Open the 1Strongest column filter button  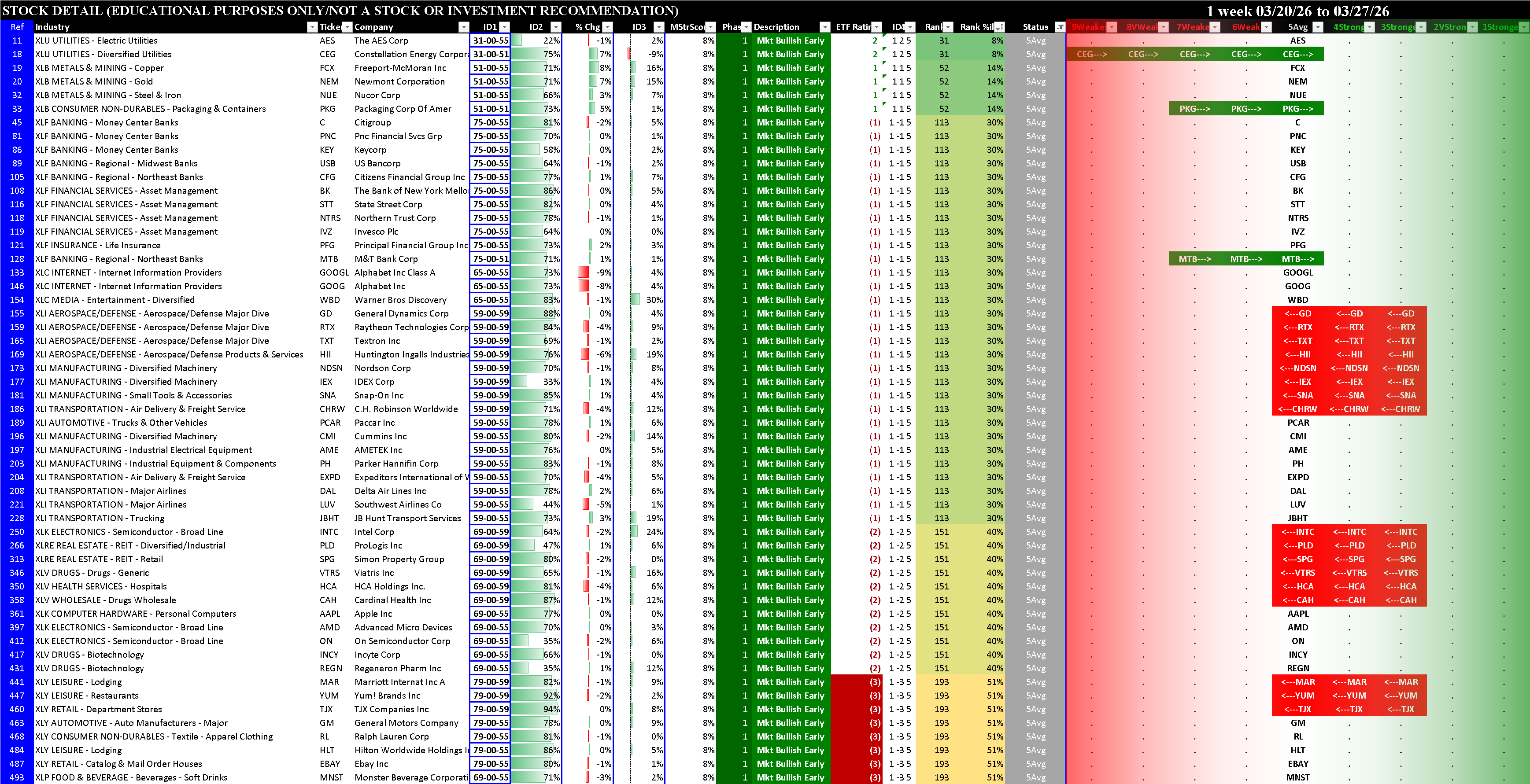[x=1523, y=27]
